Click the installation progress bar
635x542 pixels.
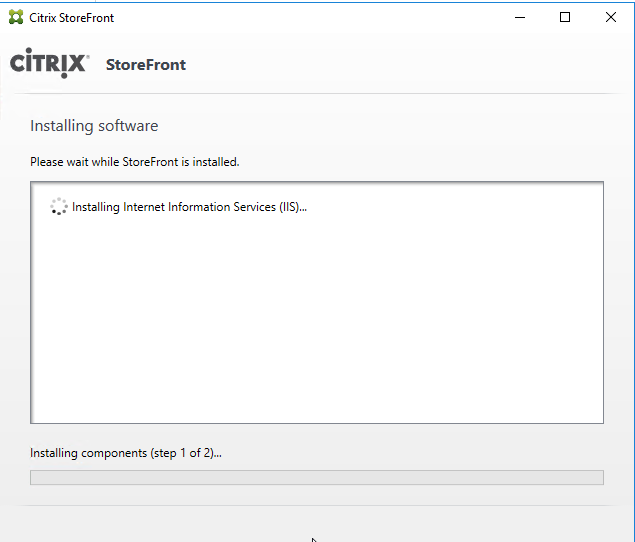coord(317,477)
